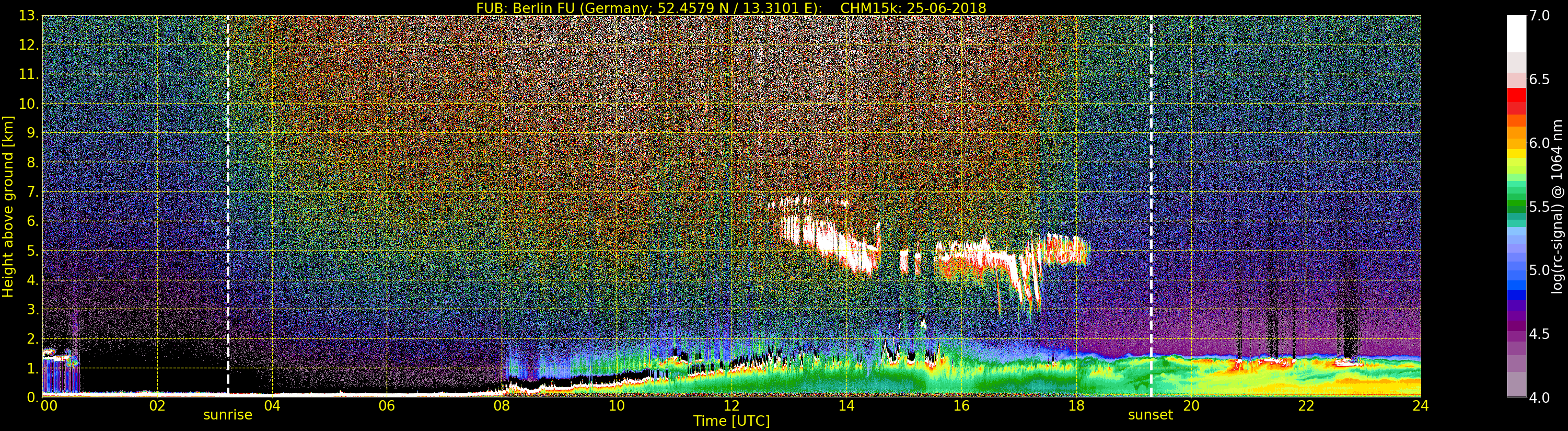Click the height-axis tick label '8.'

coord(33,163)
